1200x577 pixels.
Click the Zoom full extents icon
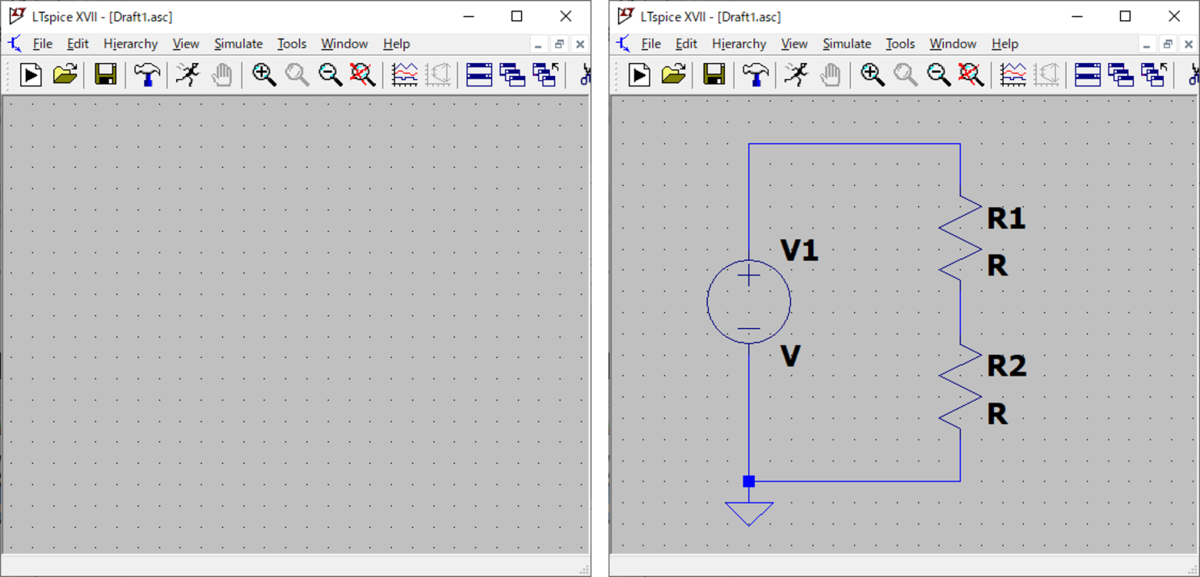(362, 75)
